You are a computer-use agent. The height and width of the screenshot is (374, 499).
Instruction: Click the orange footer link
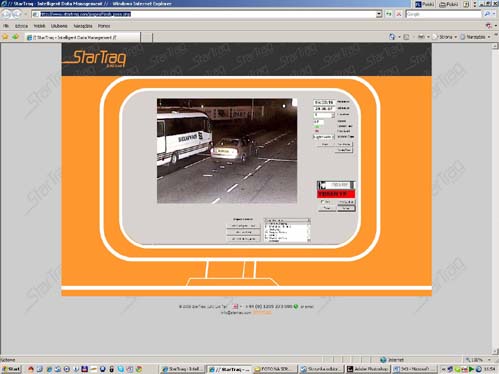click(x=263, y=313)
